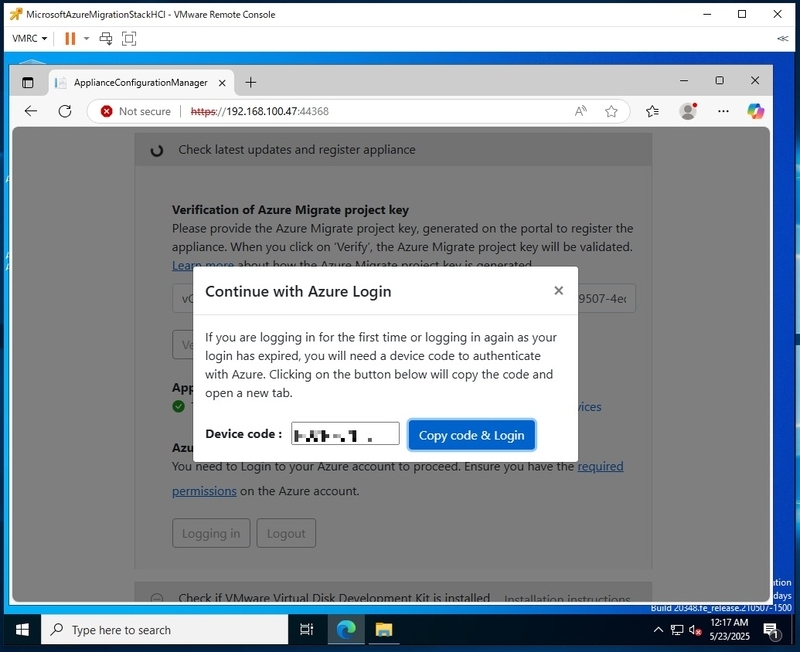Screen dimensions: 800x652
Task: Open Task View on taskbar
Action: [306, 630]
